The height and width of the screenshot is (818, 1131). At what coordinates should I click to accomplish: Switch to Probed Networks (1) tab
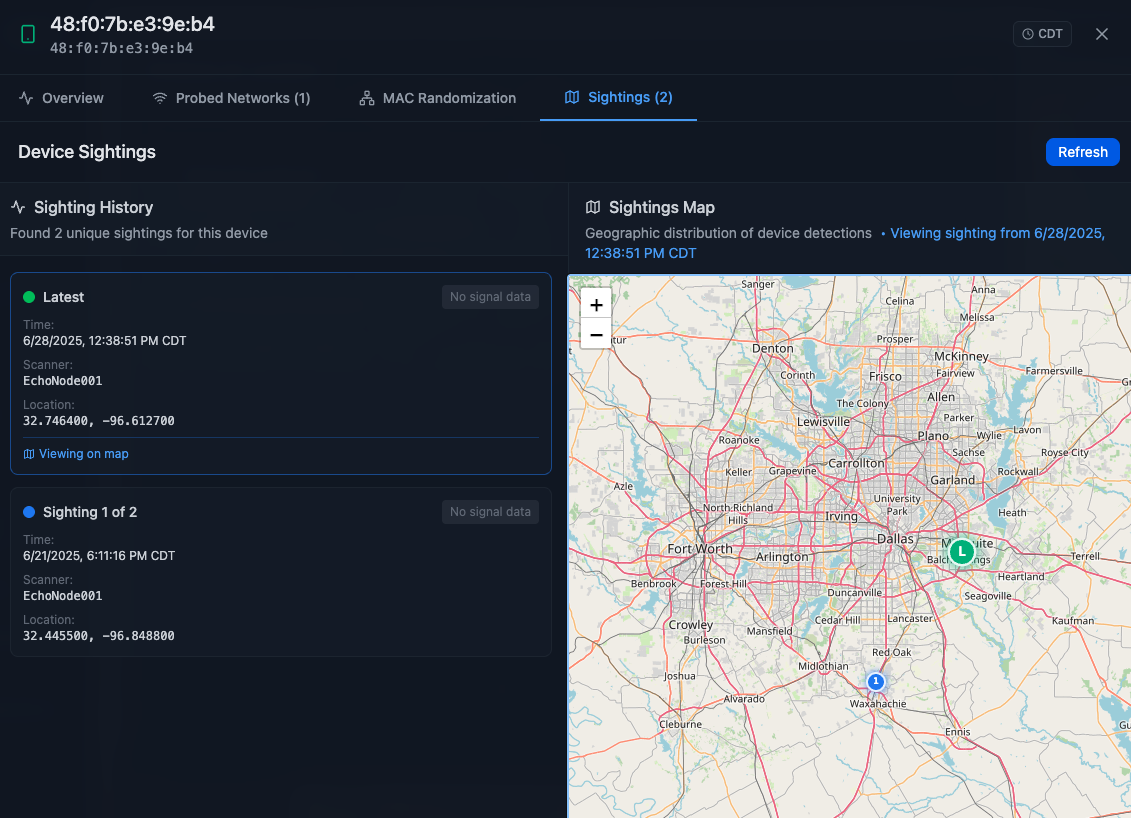pyautogui.click(x=231, y=98)
